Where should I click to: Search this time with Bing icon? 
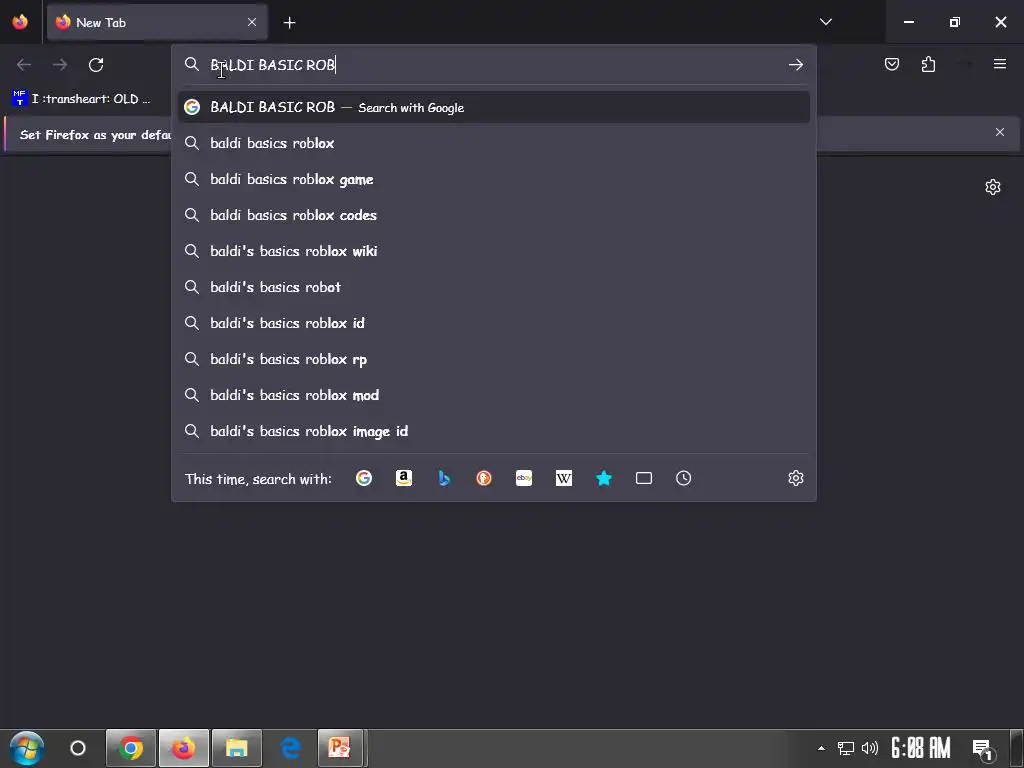pyautogui.click(x=444, y=478)
